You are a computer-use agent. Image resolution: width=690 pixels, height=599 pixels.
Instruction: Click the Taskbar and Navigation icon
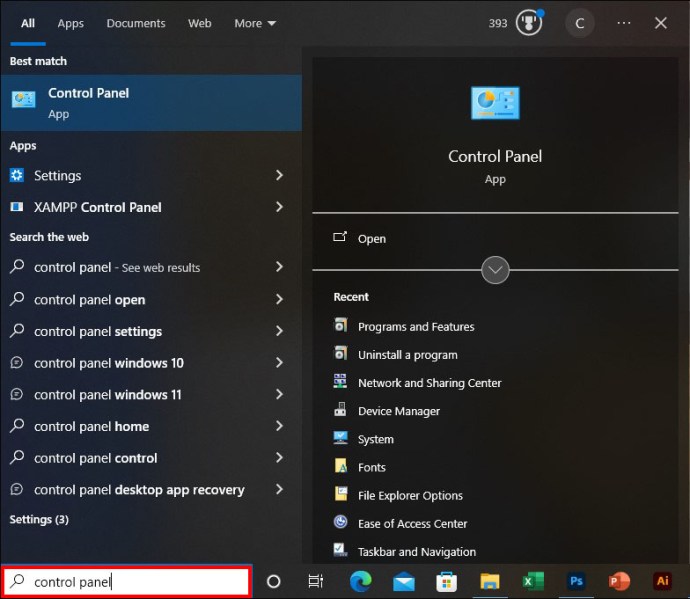pos(341,550)
